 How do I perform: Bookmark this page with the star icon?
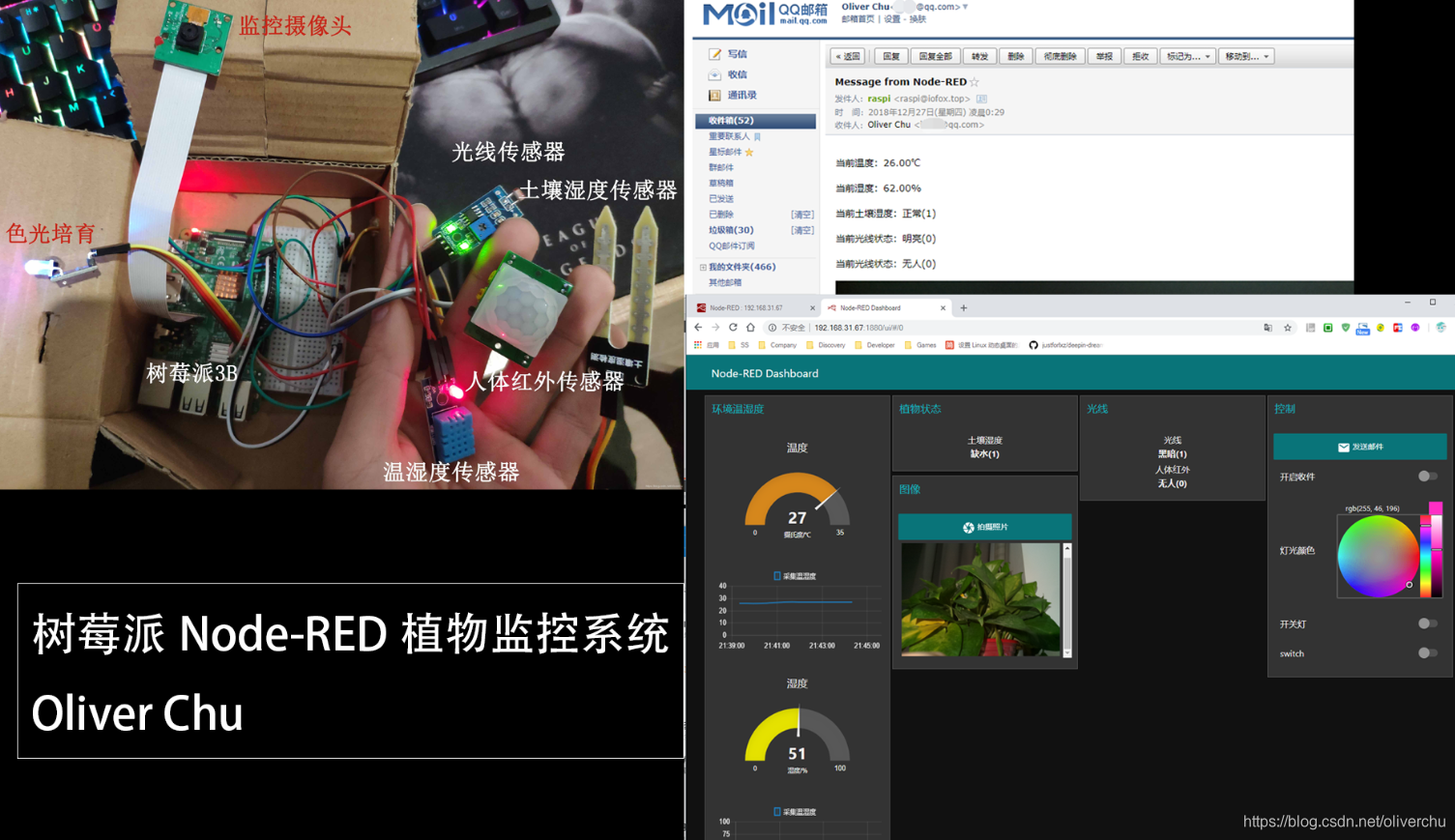1288,328
